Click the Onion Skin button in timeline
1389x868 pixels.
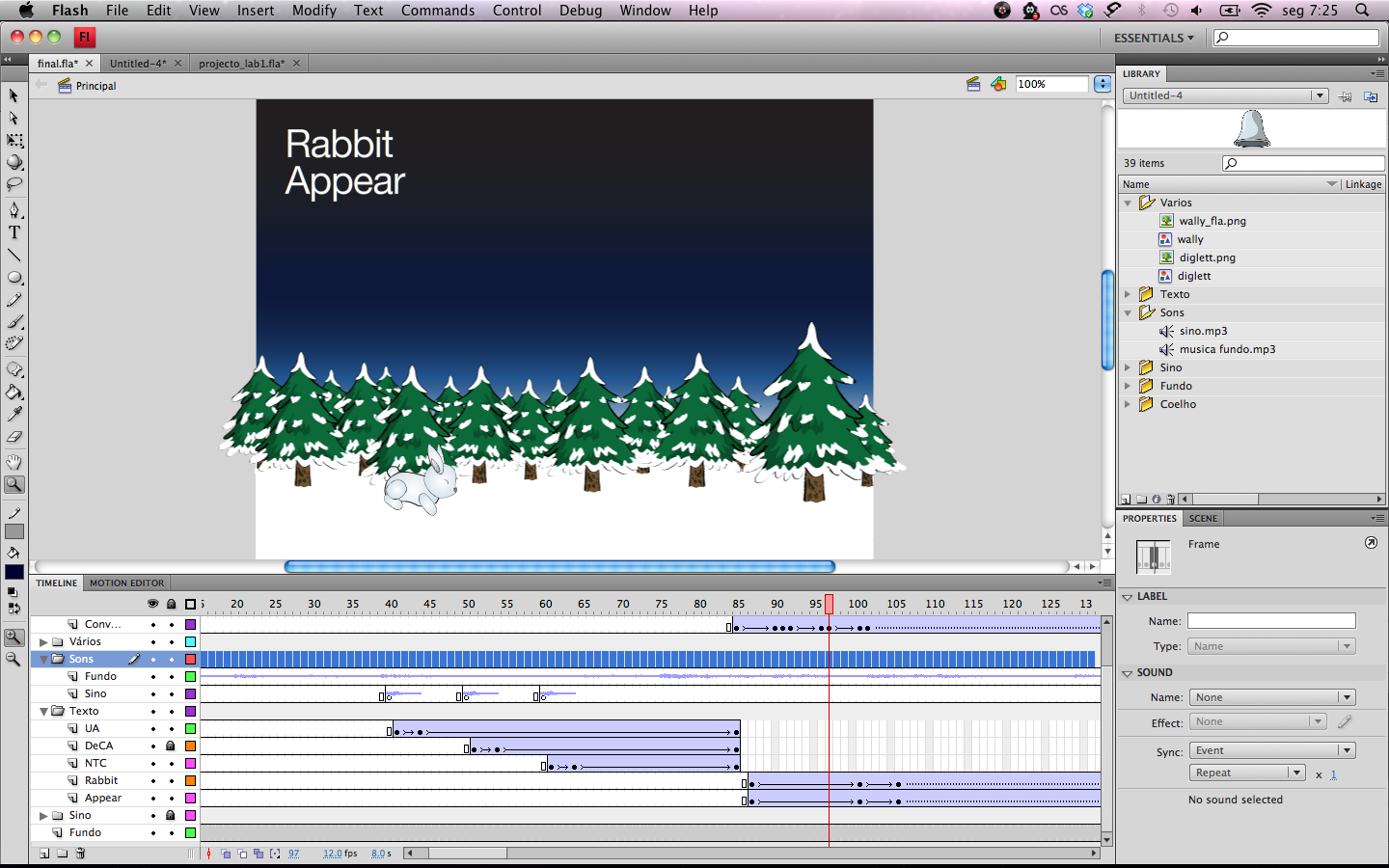coord(226,854)
